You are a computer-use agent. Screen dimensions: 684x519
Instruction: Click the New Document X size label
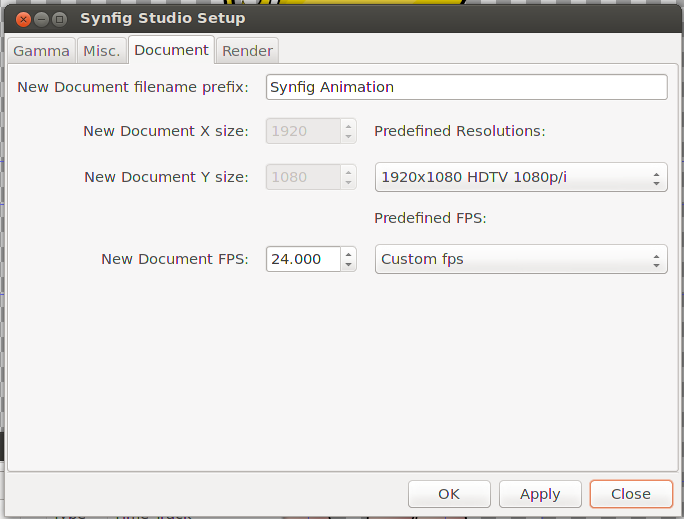(x=166, y=131)
